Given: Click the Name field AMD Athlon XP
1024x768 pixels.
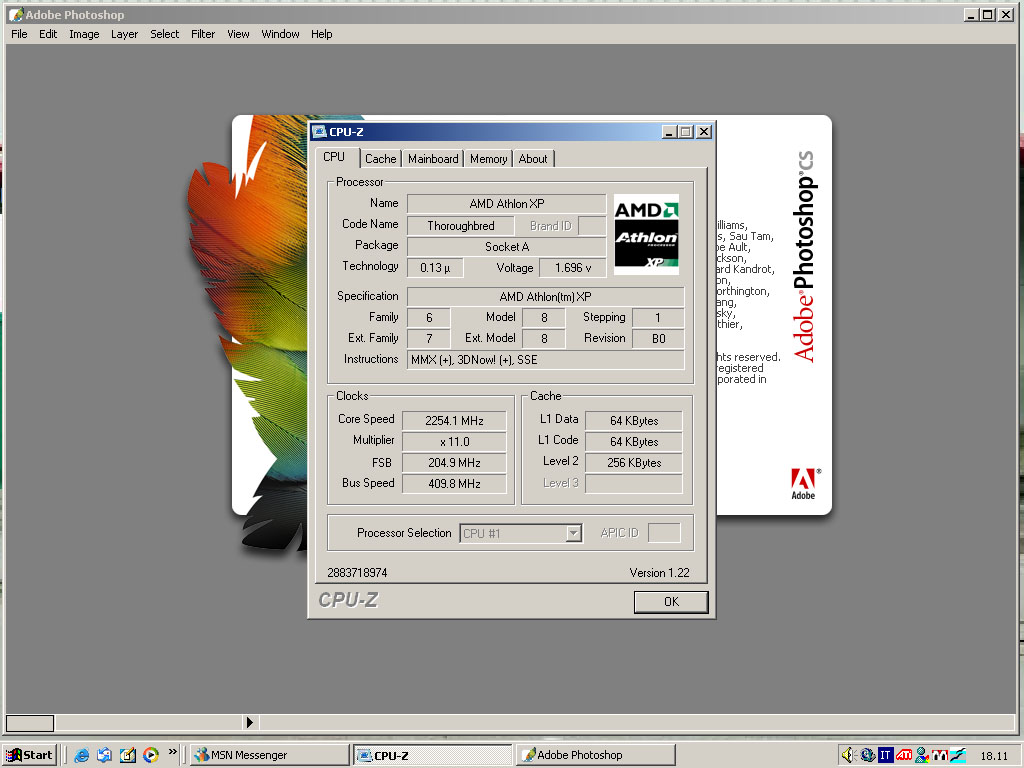Looking at the screenshot, I should click(x=507, y=204).
